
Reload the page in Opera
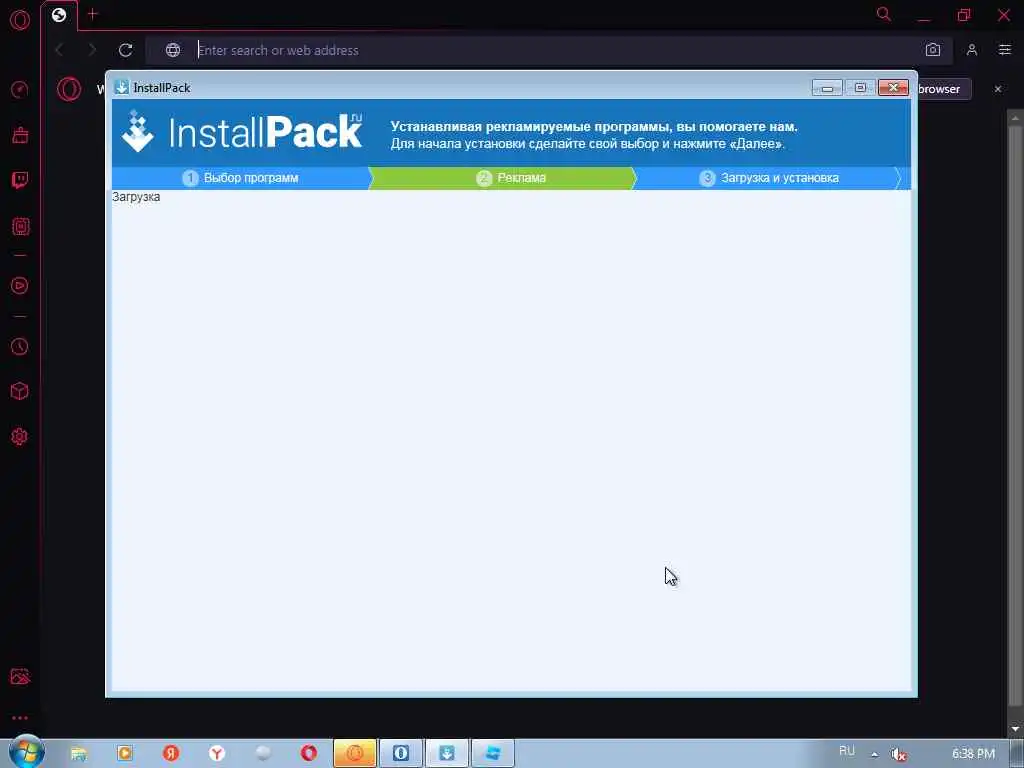click(125, 50)
